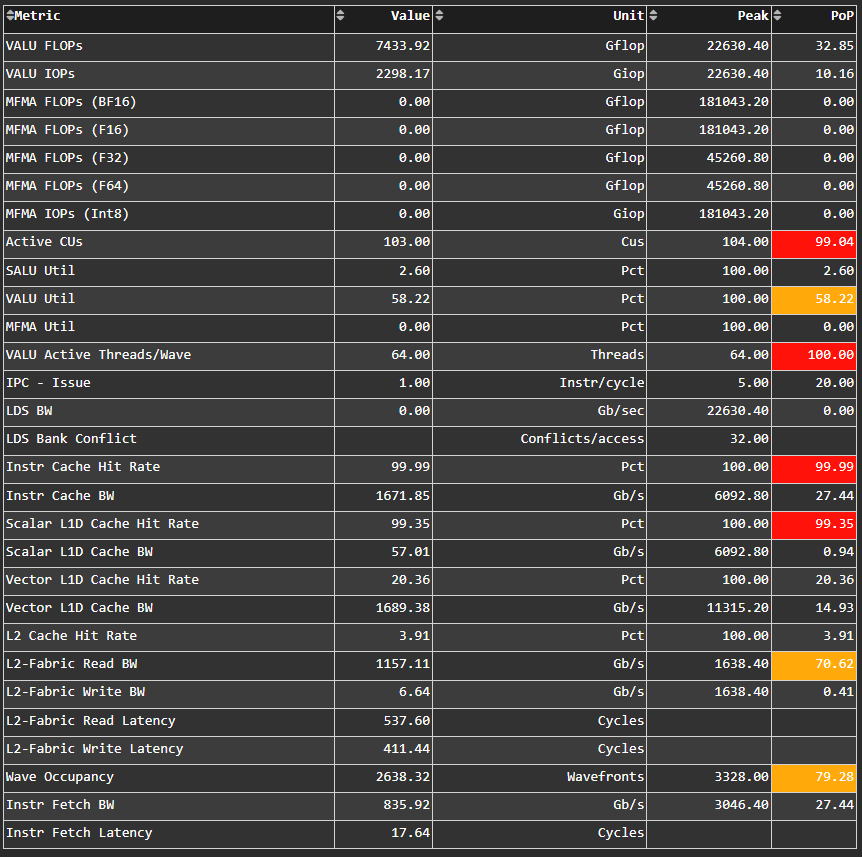Select the VALU FLOPs metric row name
This screenshot has width=862, height=857.
[44, 46]
